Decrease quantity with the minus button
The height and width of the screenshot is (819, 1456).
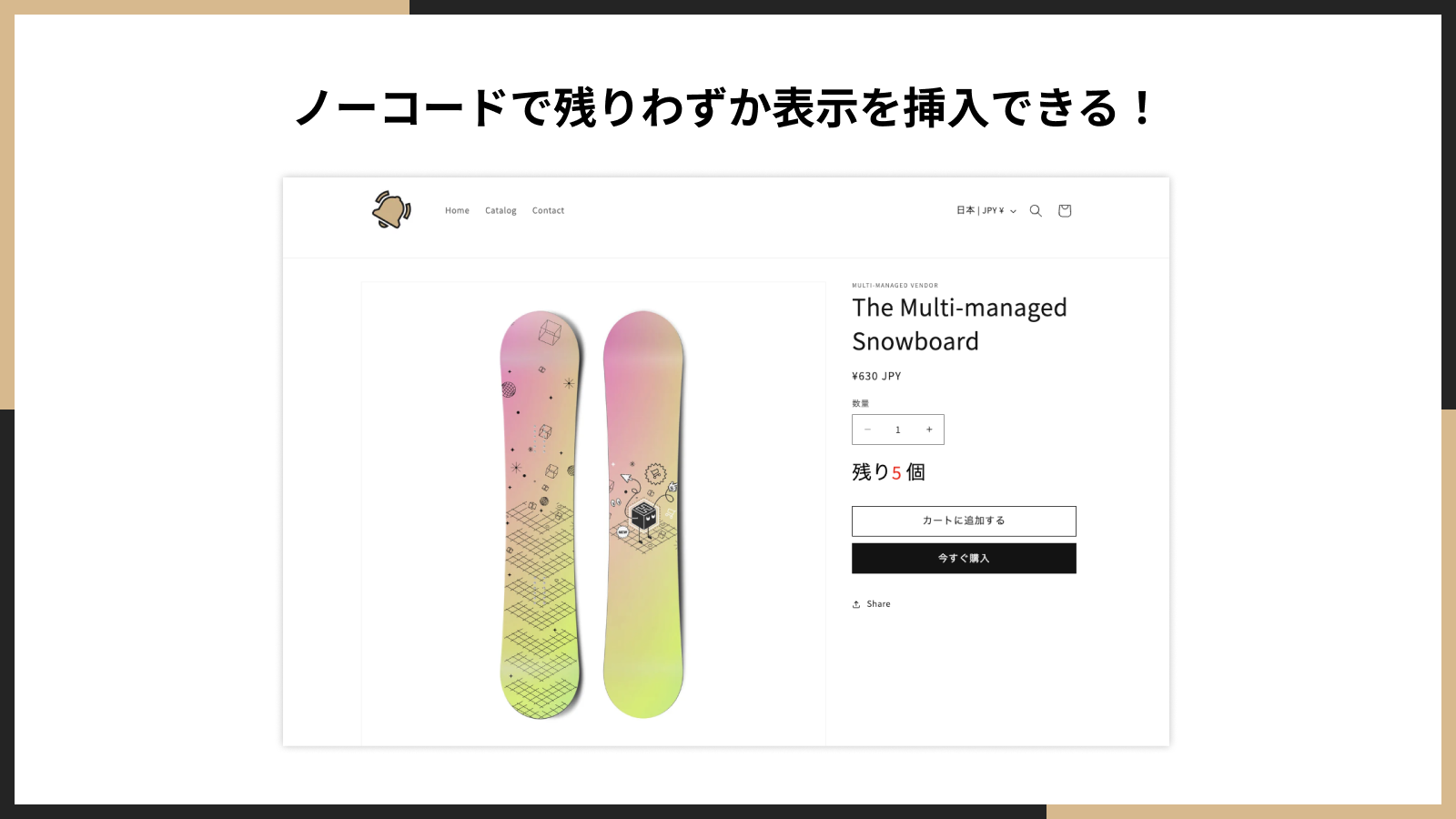click(x=867, y=430)
